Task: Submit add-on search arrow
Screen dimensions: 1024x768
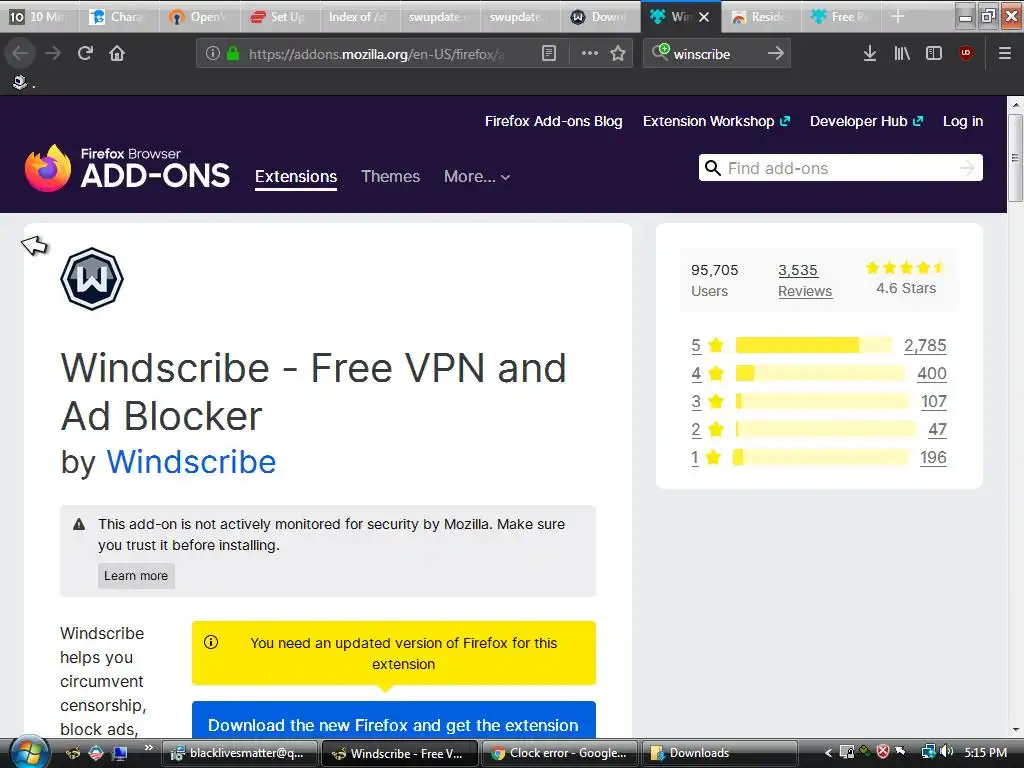Action: click(x=967, y=168)
